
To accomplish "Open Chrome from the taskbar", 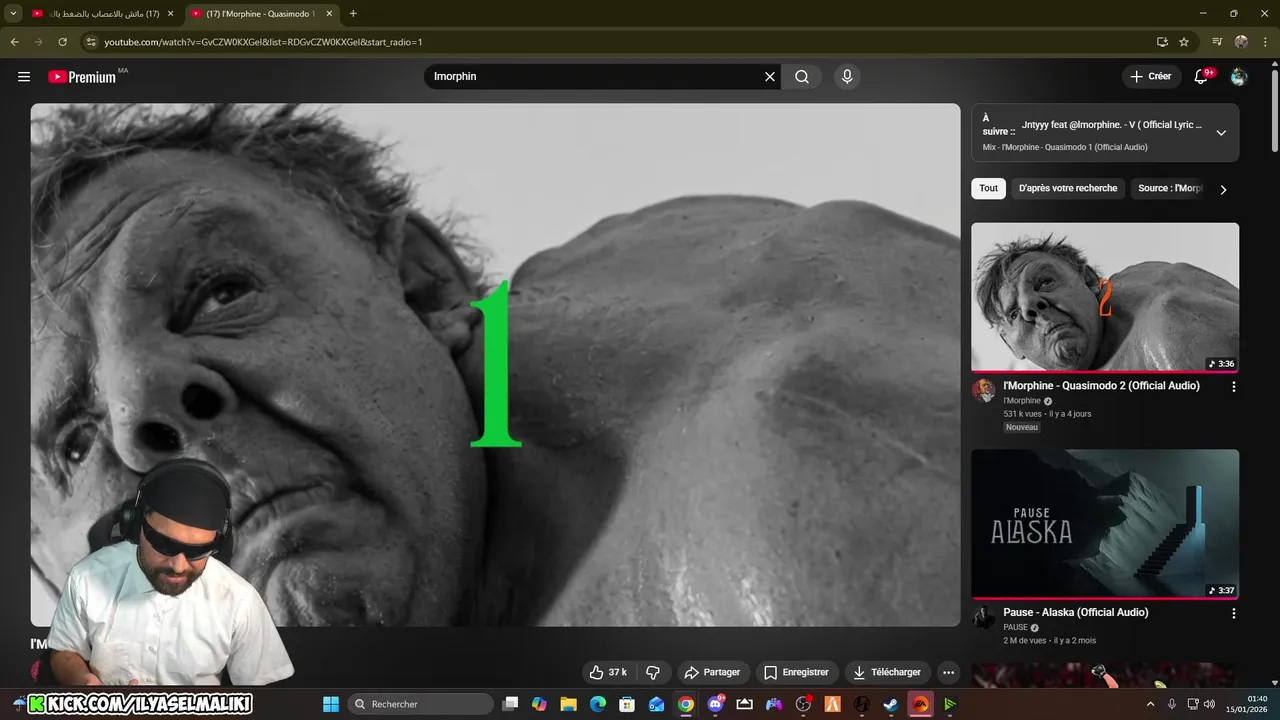I will pos(685,704).
